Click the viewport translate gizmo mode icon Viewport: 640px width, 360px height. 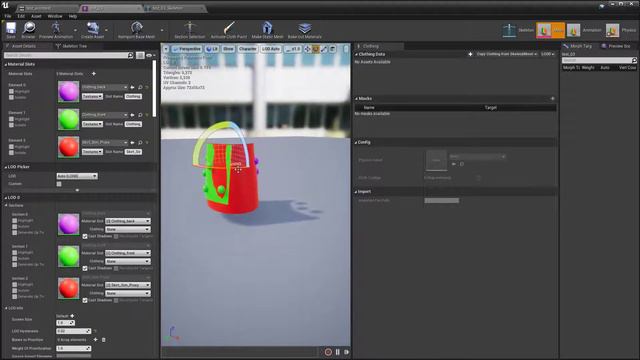(x=307, y=49)
